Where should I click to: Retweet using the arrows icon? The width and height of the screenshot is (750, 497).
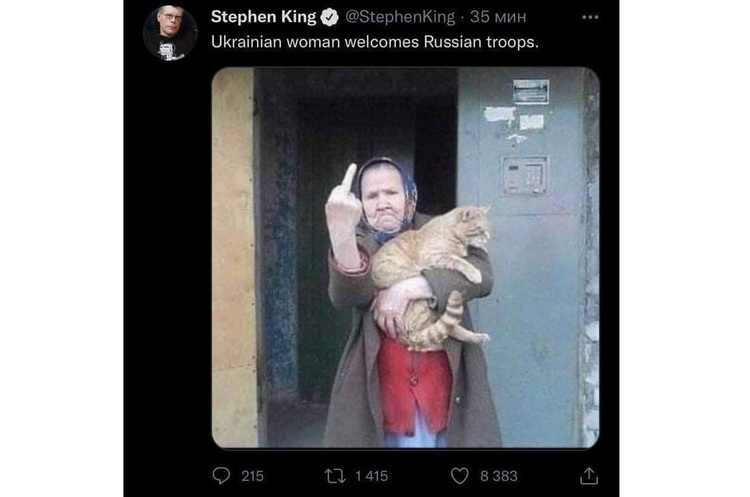335,476
